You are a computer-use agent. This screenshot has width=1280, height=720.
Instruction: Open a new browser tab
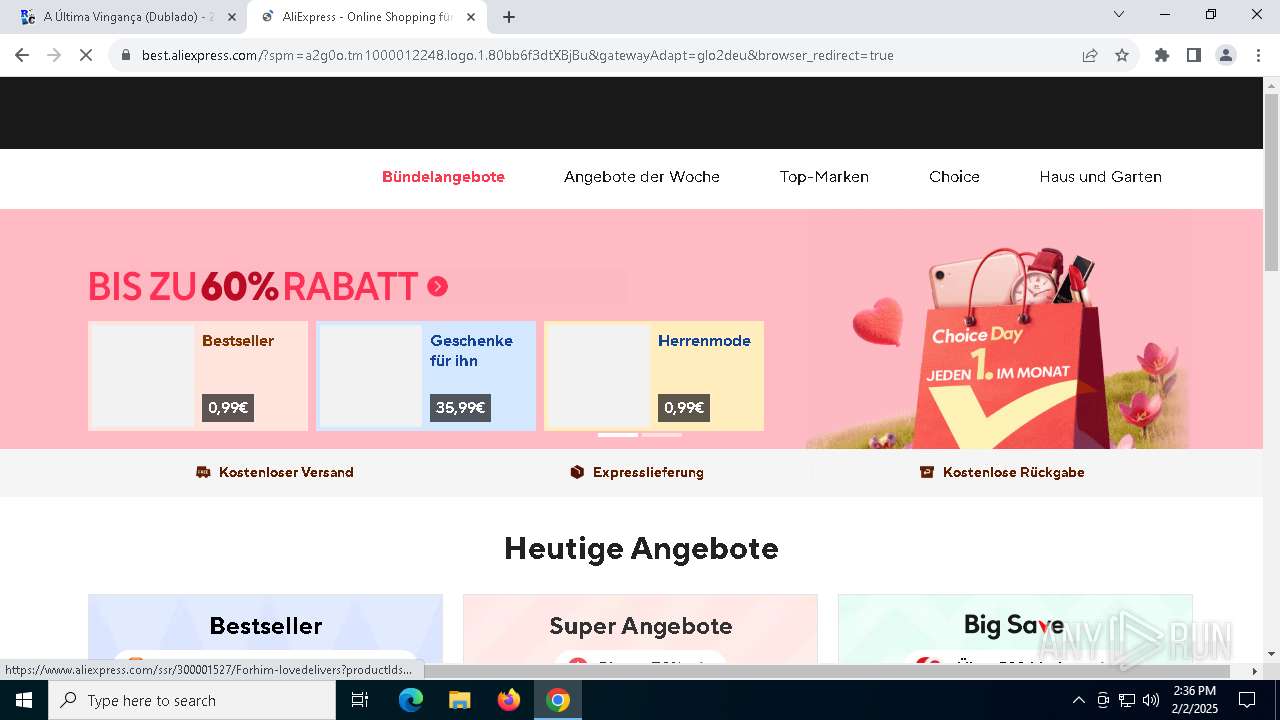509,17
